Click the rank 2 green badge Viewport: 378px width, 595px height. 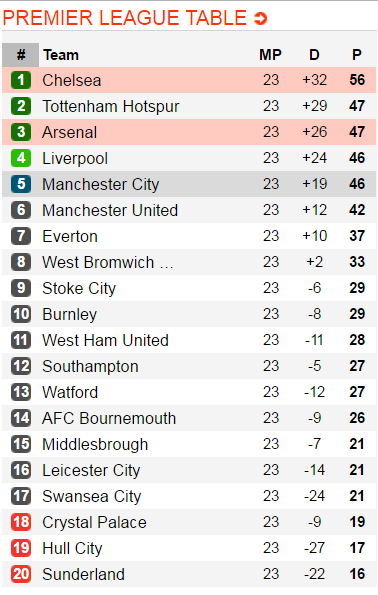[x=21, y=106]
